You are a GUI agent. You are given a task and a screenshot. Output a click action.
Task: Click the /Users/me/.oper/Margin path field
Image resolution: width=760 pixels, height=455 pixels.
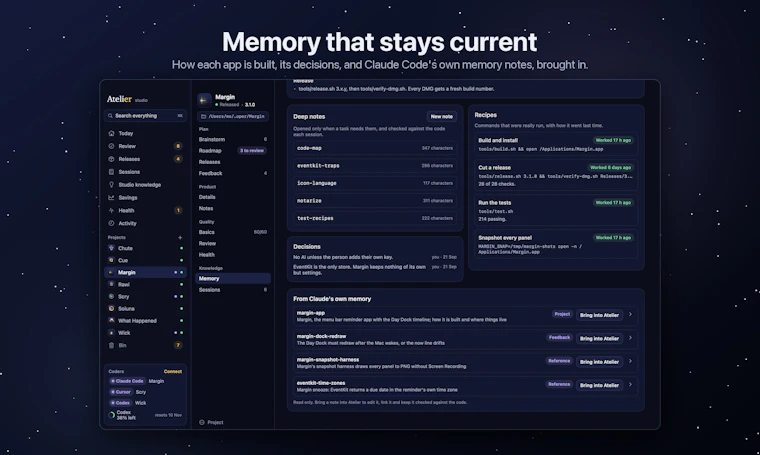coord(233,116)
